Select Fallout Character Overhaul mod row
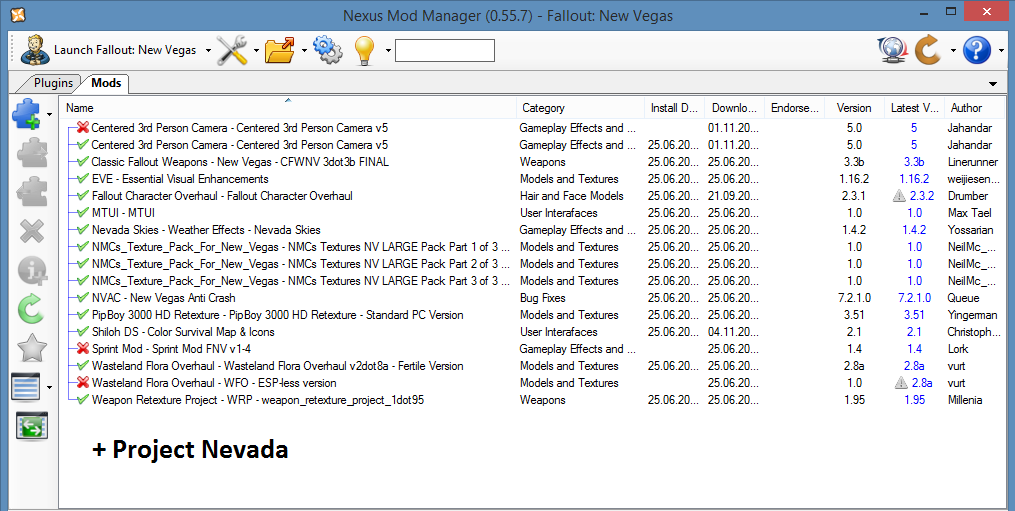 pos(531,196)
